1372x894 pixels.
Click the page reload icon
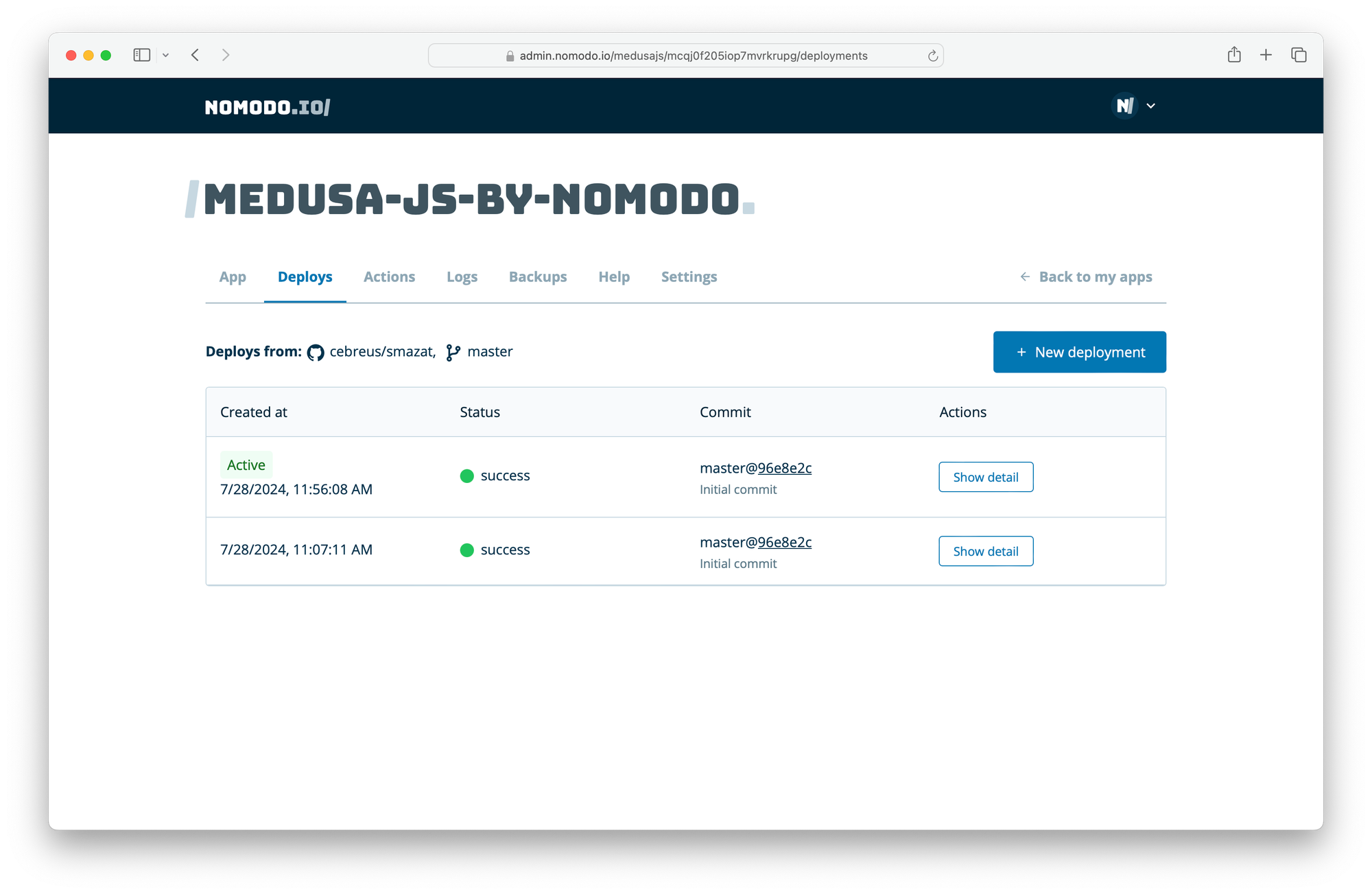tap(932, 56)
